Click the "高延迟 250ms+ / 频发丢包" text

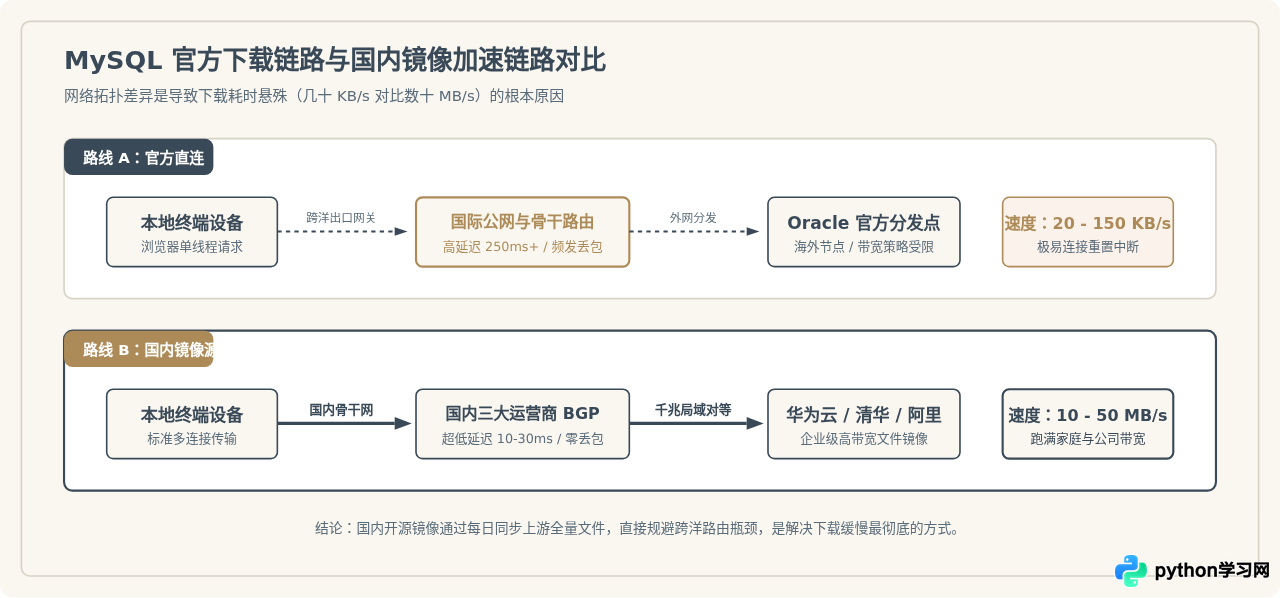pos(523,246)
